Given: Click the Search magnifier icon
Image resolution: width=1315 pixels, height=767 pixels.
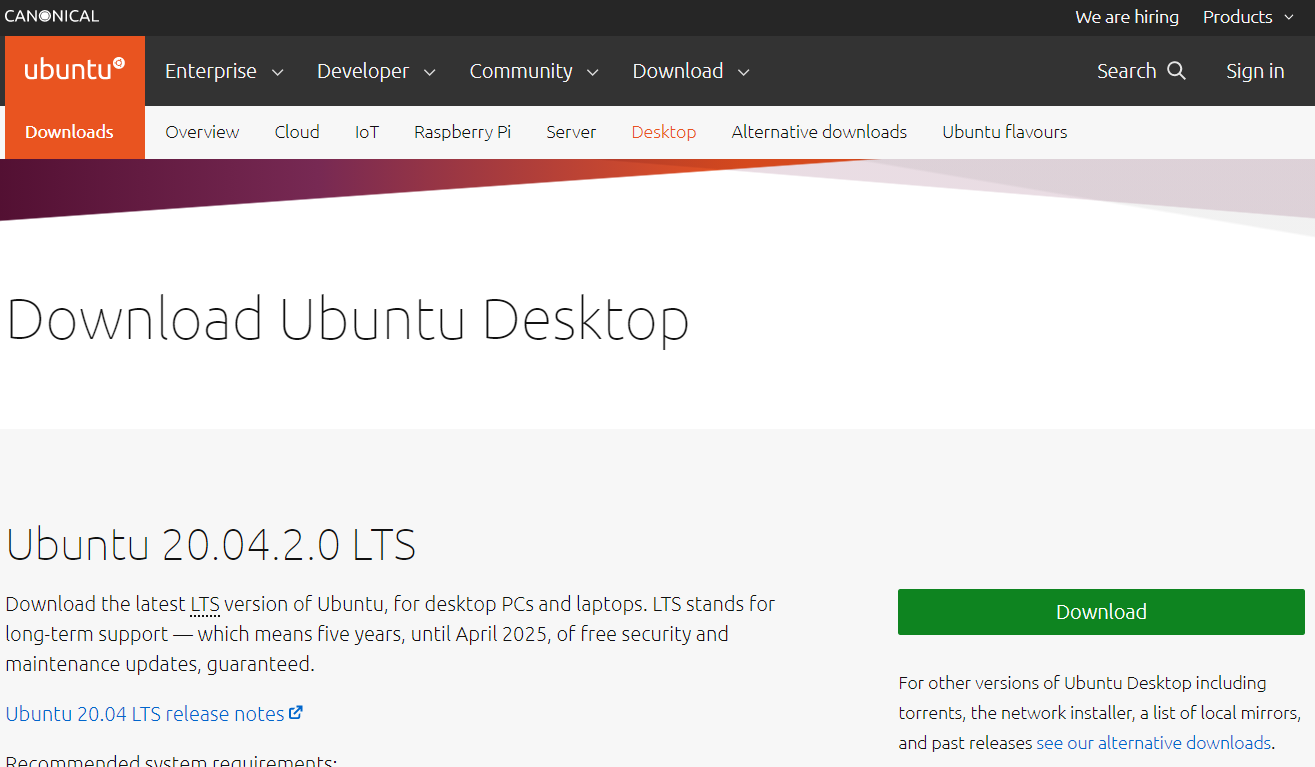Looking at the screenshot, I should pyautogui.click(x=1176, y=71).
